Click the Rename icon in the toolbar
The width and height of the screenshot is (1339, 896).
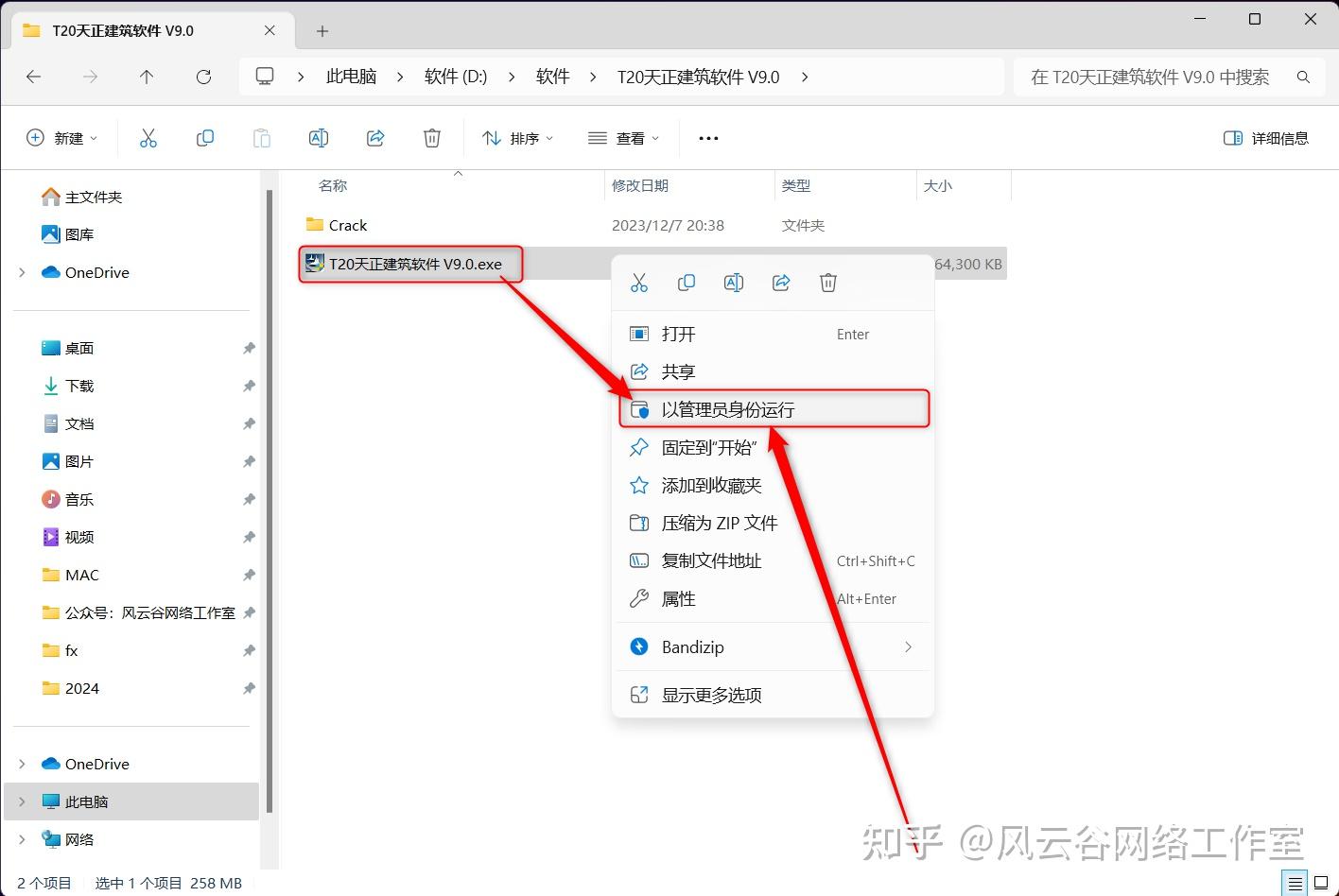coord(319,138)
